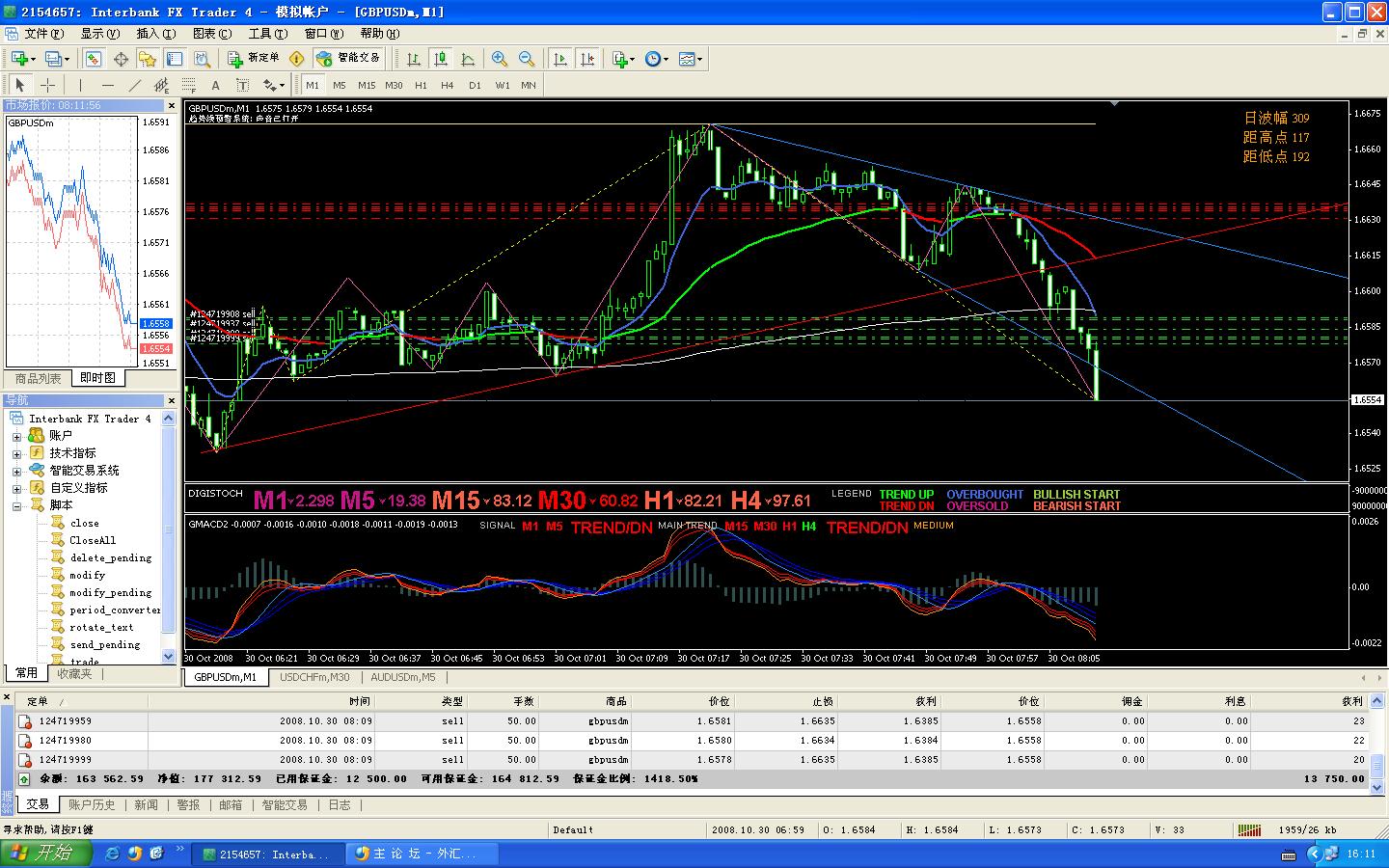
Task: Select the crosshair tool
Action: (x=47, y=85)
